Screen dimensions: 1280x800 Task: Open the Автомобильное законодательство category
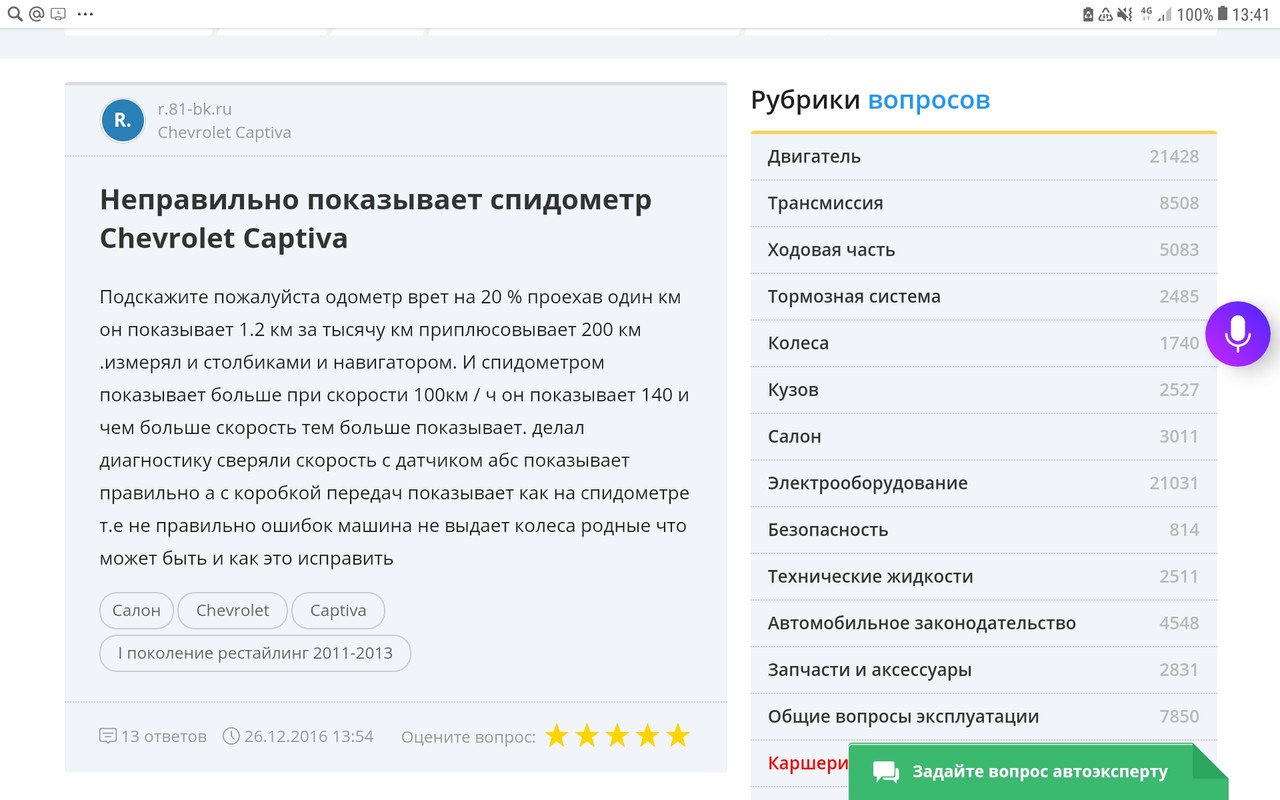[984, 623]
